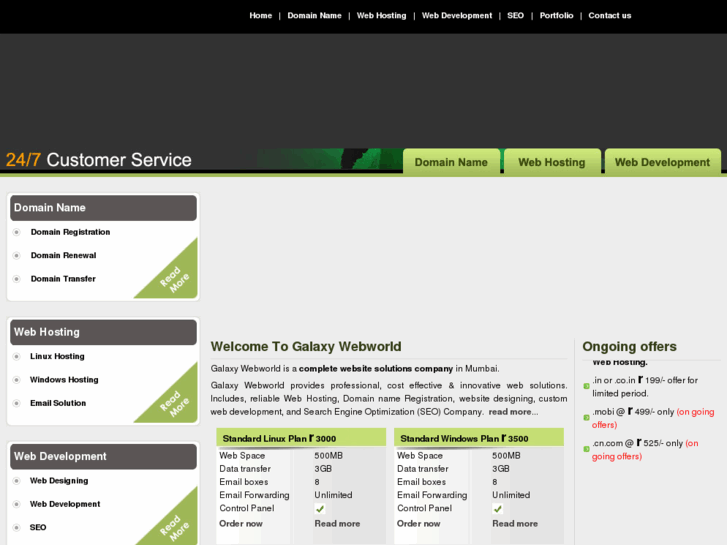Click the Web Development sidebar header
727x545 pixels.
[103, 456]
